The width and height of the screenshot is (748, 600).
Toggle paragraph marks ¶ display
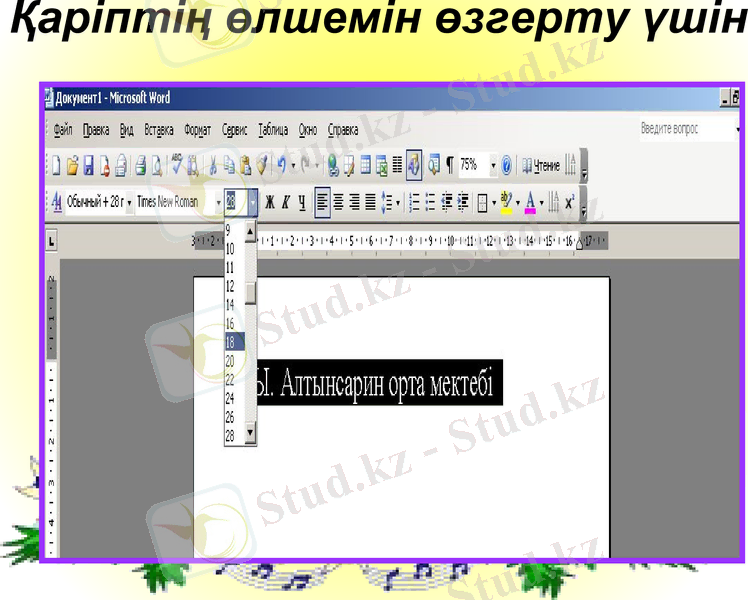pos(450,166)
